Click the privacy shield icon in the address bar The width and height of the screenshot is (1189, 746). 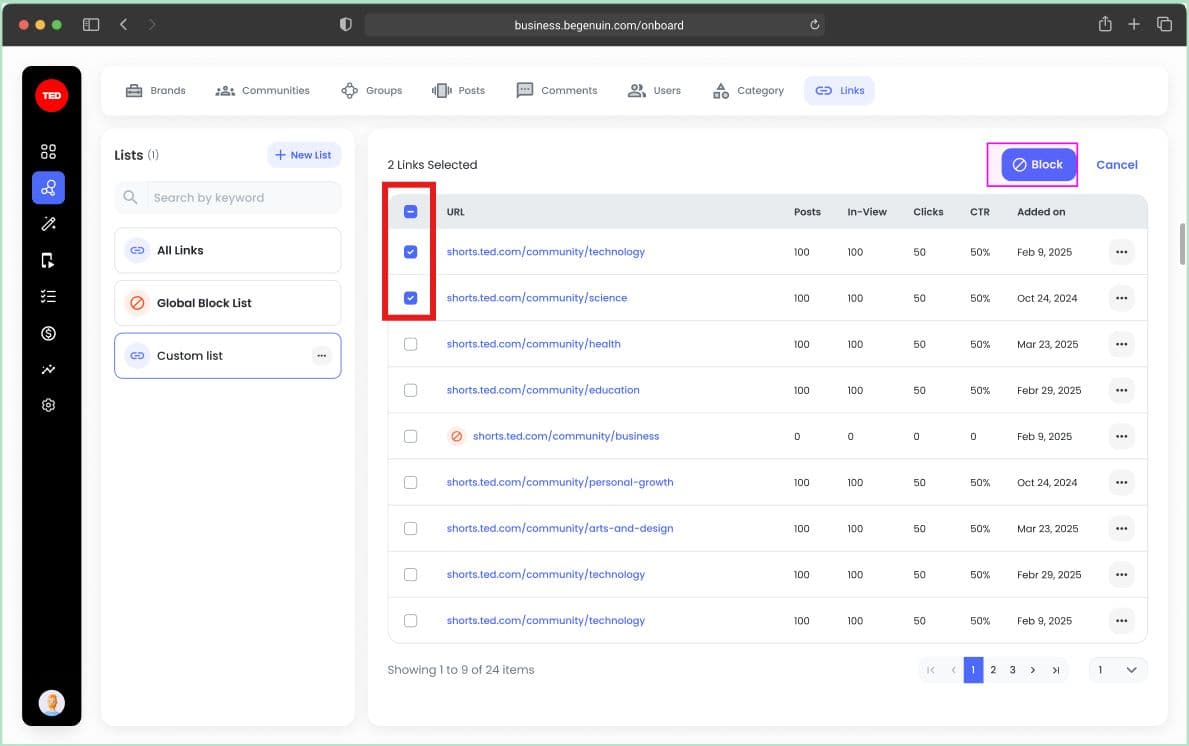point(346,25)
